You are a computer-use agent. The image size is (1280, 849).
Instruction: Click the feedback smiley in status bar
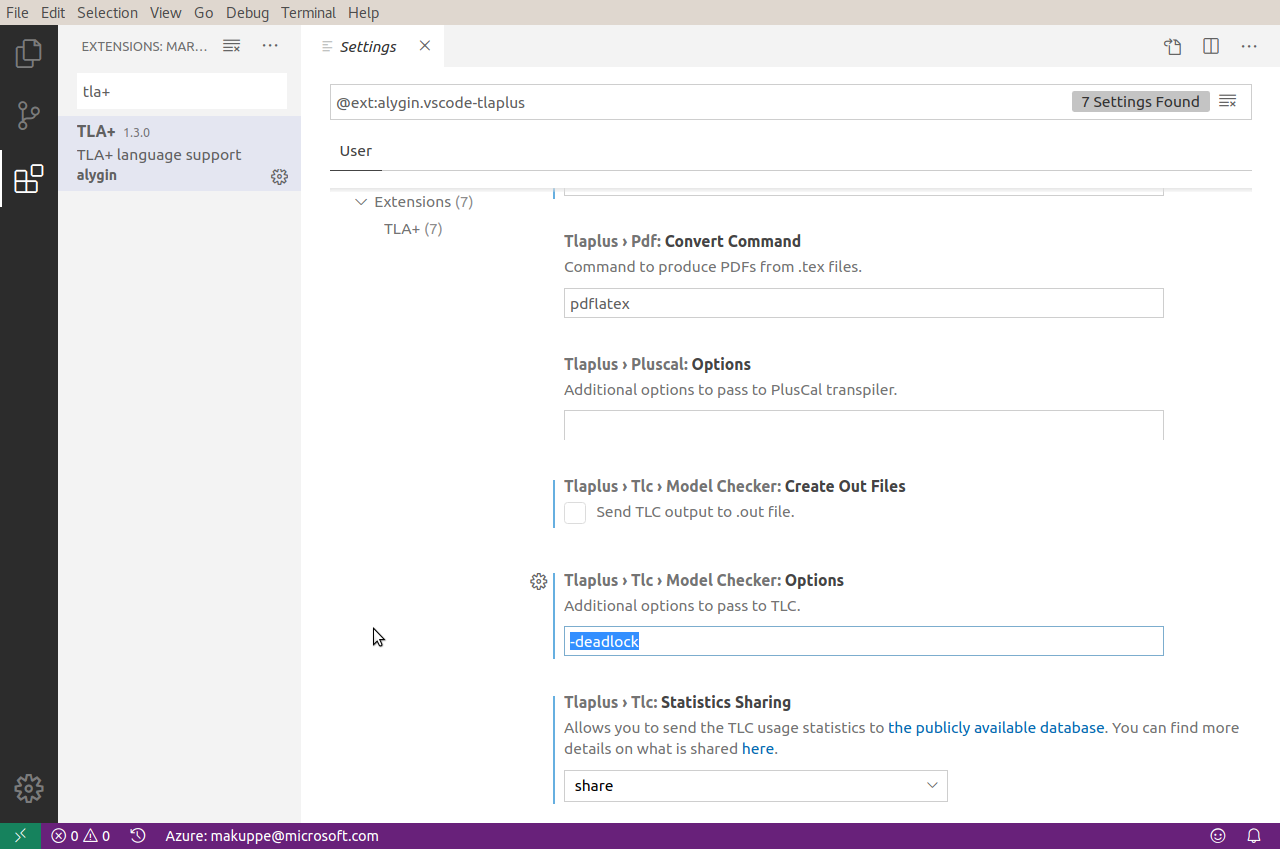point(1217,835)
